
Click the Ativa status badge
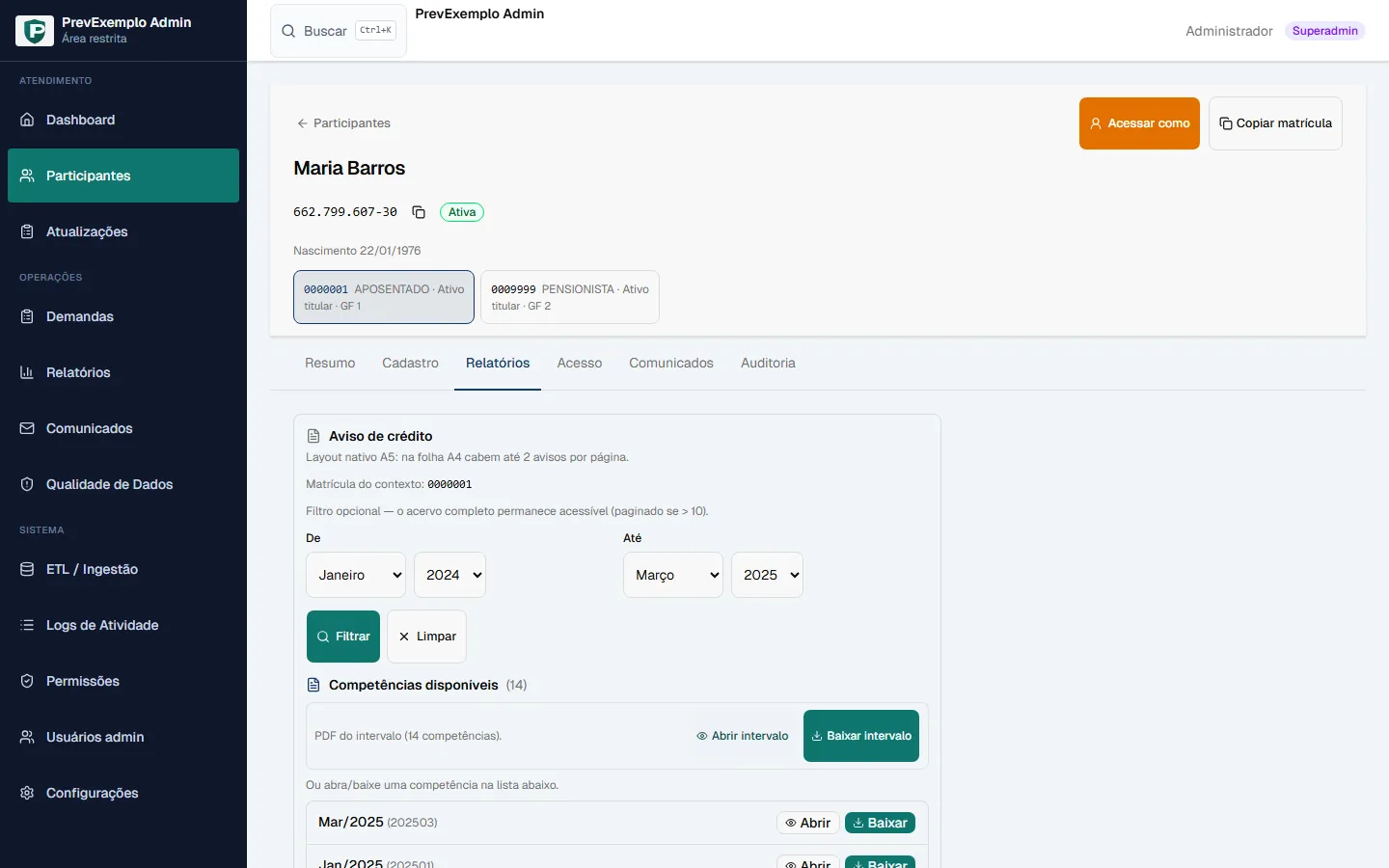click(x=462, y=212)
